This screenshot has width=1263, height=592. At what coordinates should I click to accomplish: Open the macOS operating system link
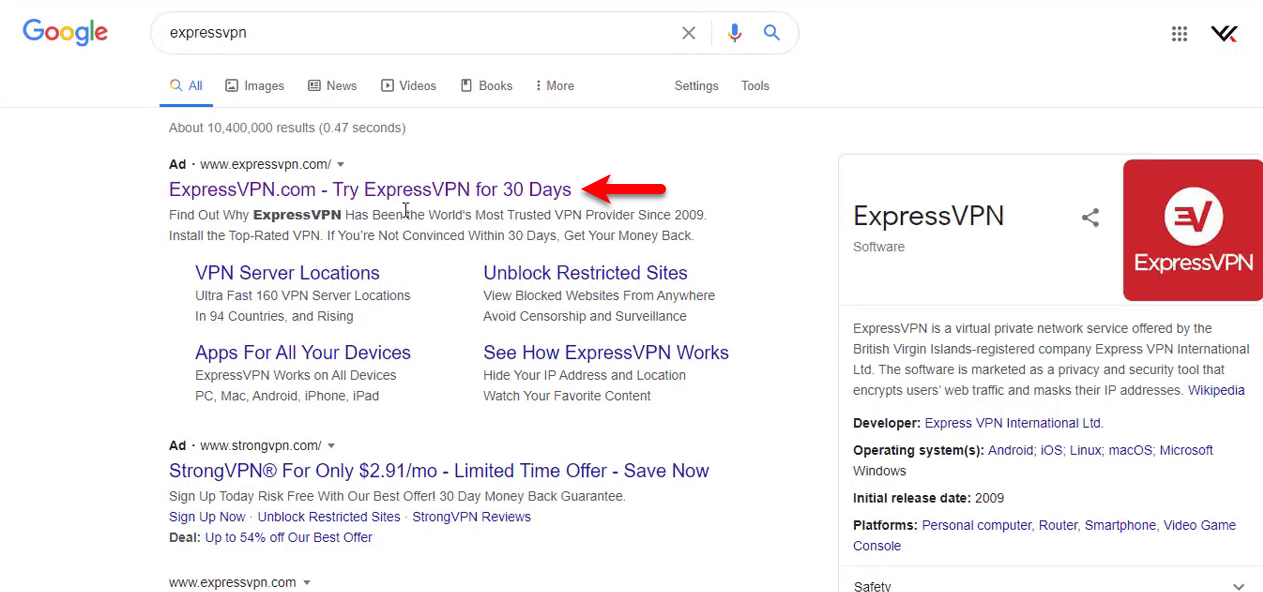1131,451
